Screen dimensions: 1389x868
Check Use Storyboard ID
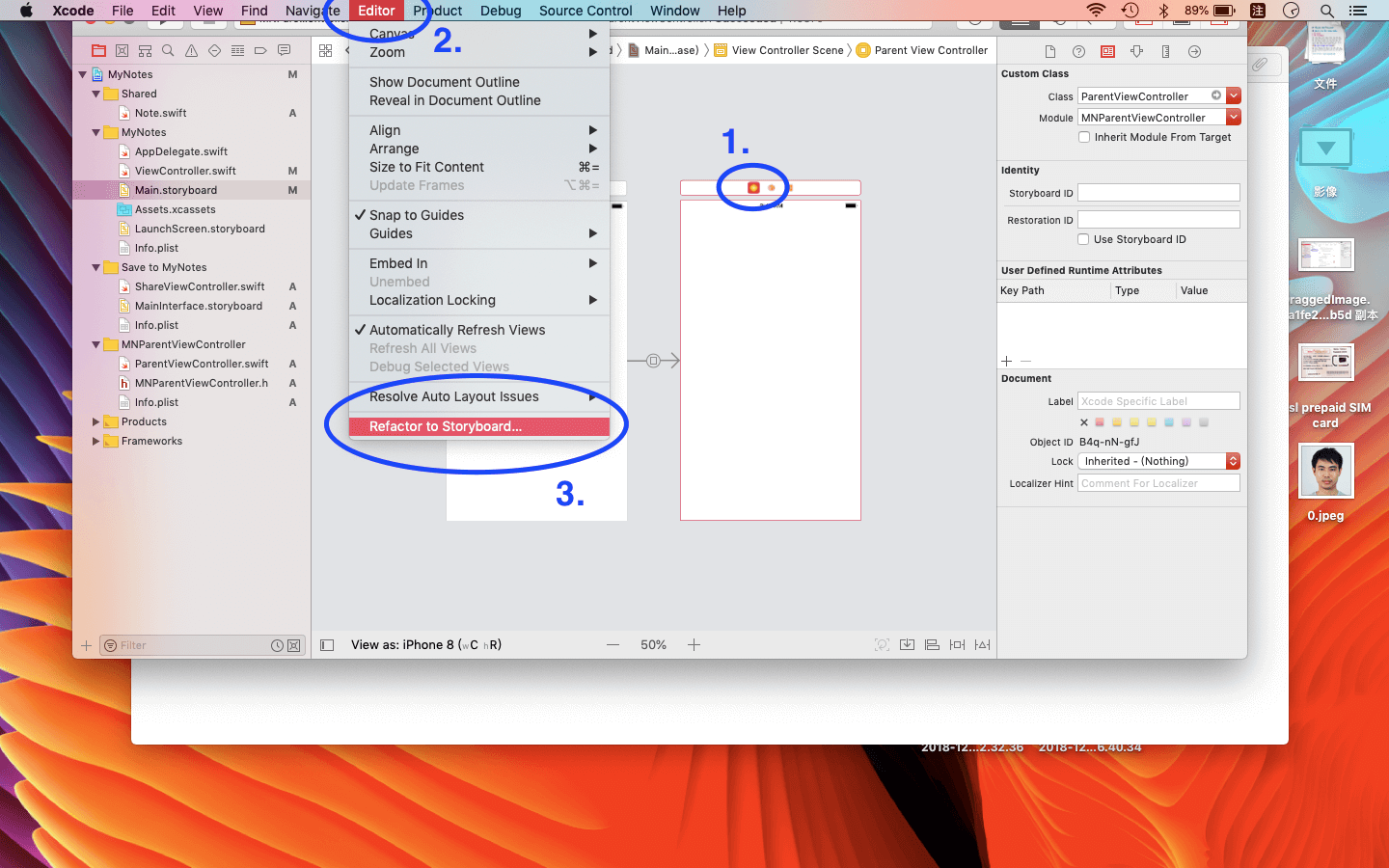point(1084,239)
